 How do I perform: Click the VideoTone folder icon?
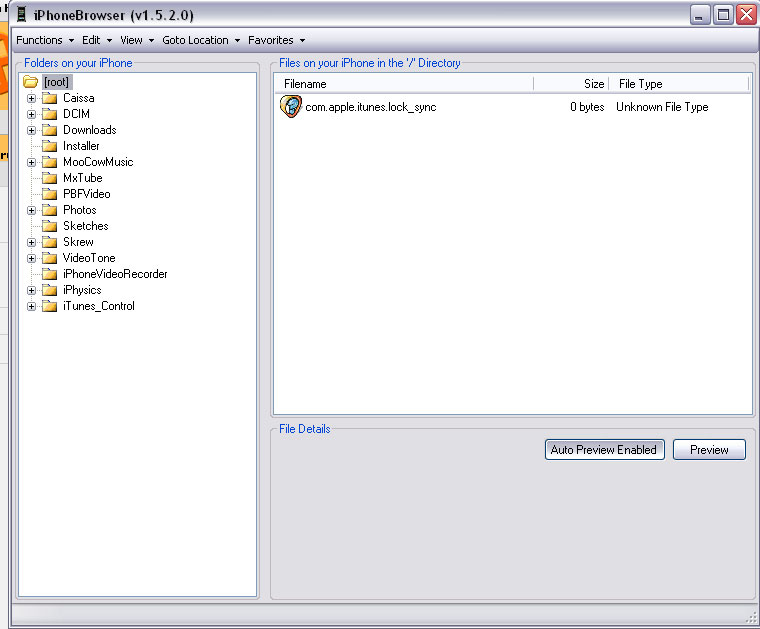tap(49, 258)
